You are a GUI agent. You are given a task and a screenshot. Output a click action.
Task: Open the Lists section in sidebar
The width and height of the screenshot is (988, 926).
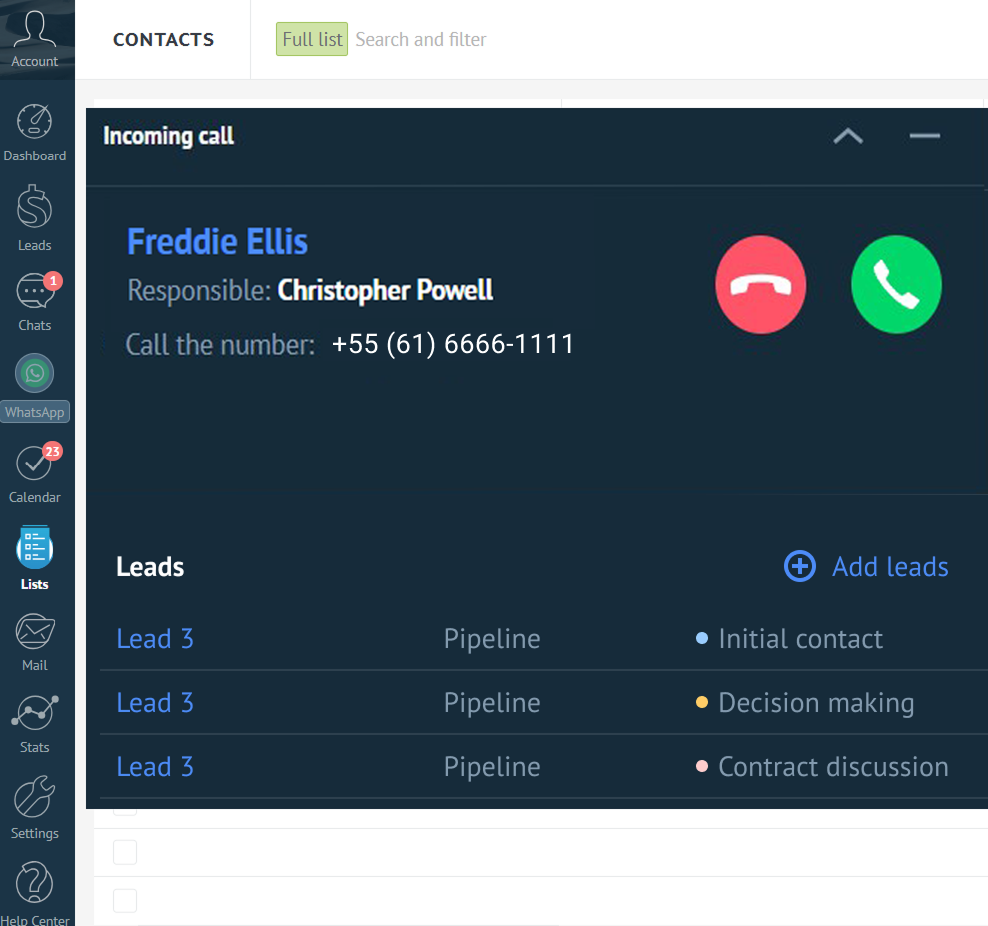tap(35, 558)
